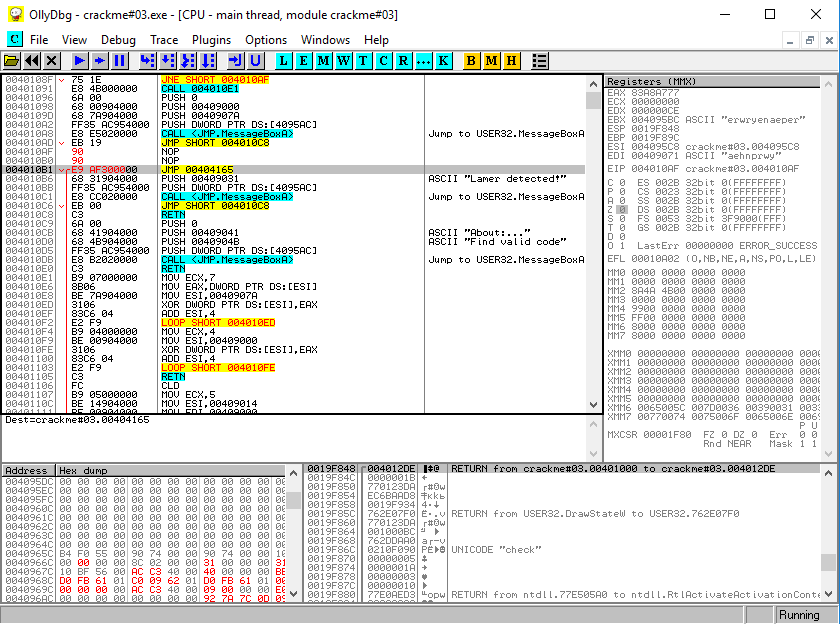Click the stack pane down scroll arrow

(x=828, y=594)
